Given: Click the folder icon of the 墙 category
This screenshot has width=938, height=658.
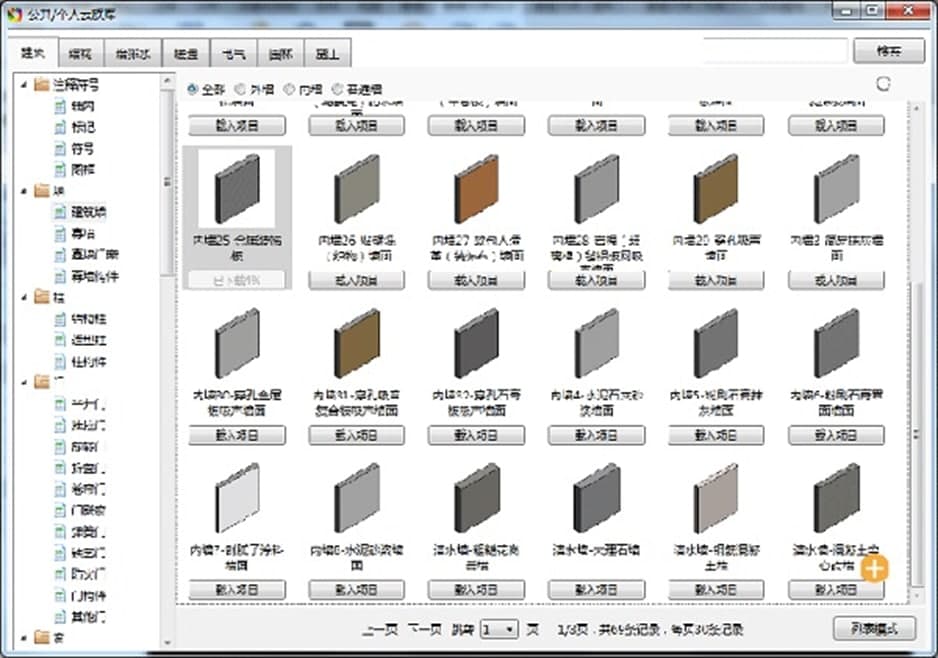Looking at the screenshot, I should click(41, 190).
